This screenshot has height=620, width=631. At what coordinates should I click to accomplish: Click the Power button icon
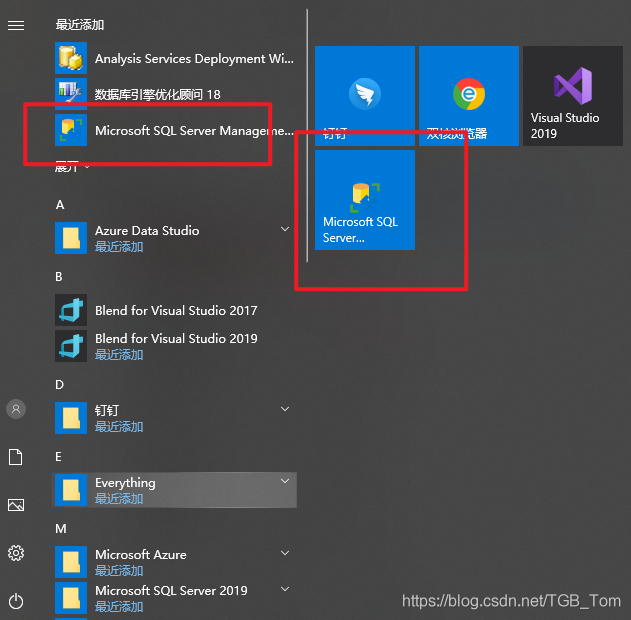click(16, 601)
